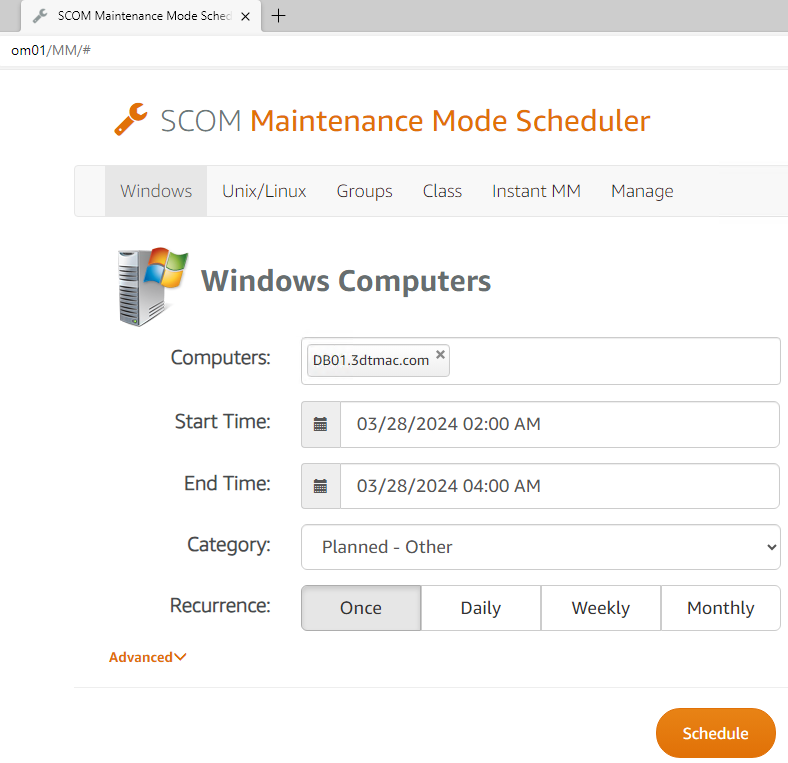
Task: Click the browser address bar URL
Action: point(51,50)
